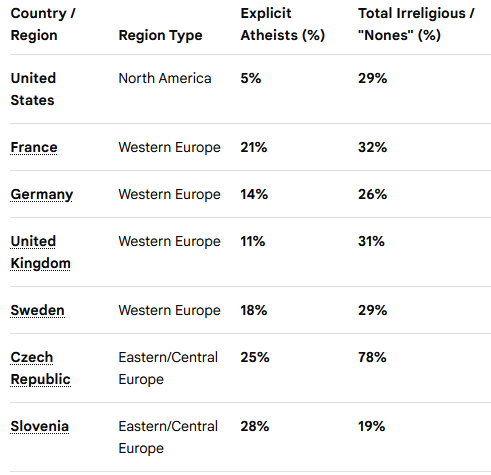
Task: Open the Sweden country link
Action: (37, 310)
